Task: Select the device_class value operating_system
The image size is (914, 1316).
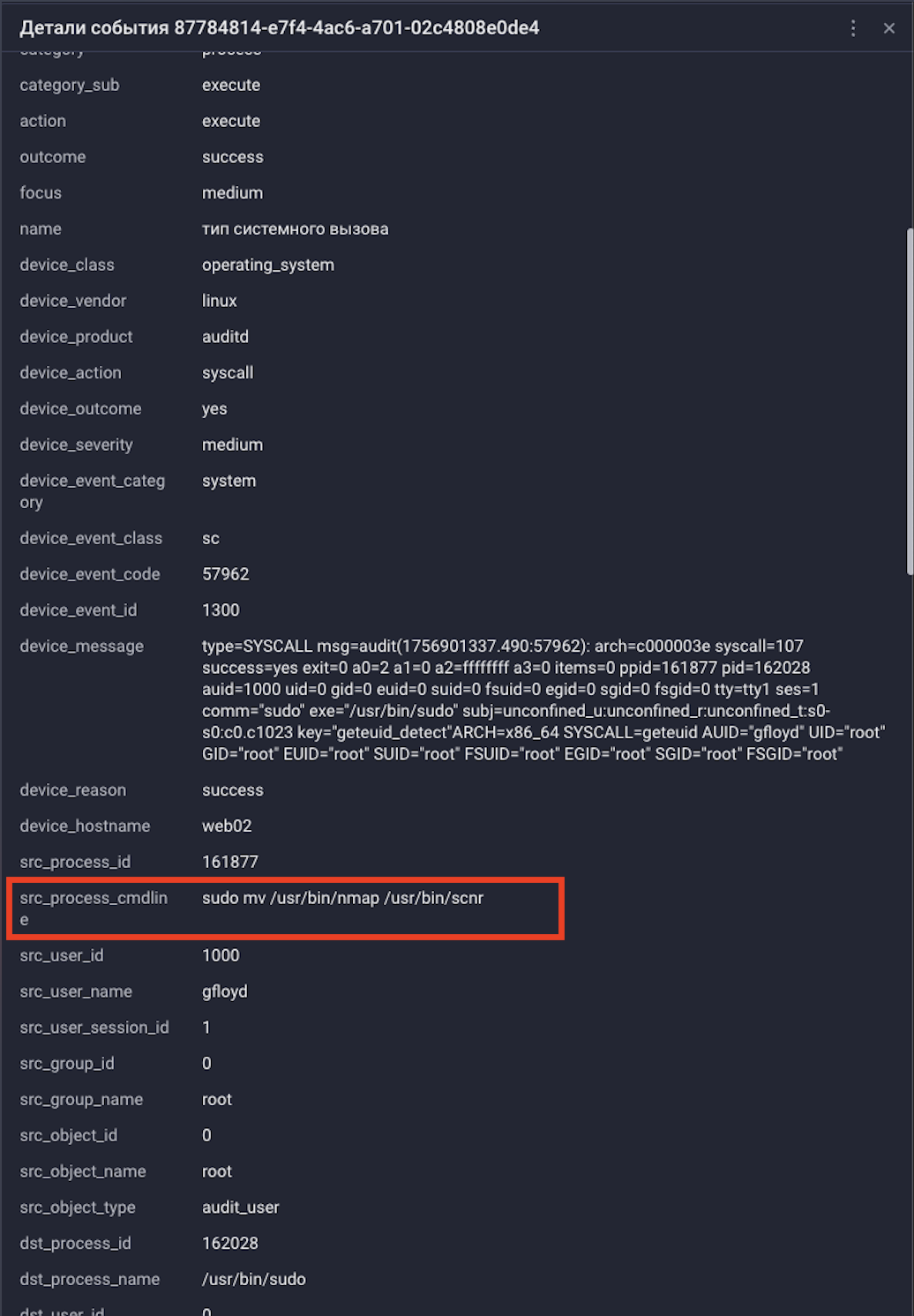Action: click(x=267, y=265)
